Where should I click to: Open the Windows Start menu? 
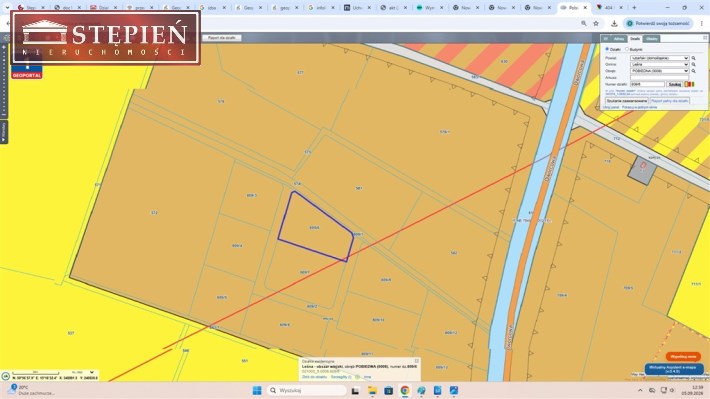257,390
